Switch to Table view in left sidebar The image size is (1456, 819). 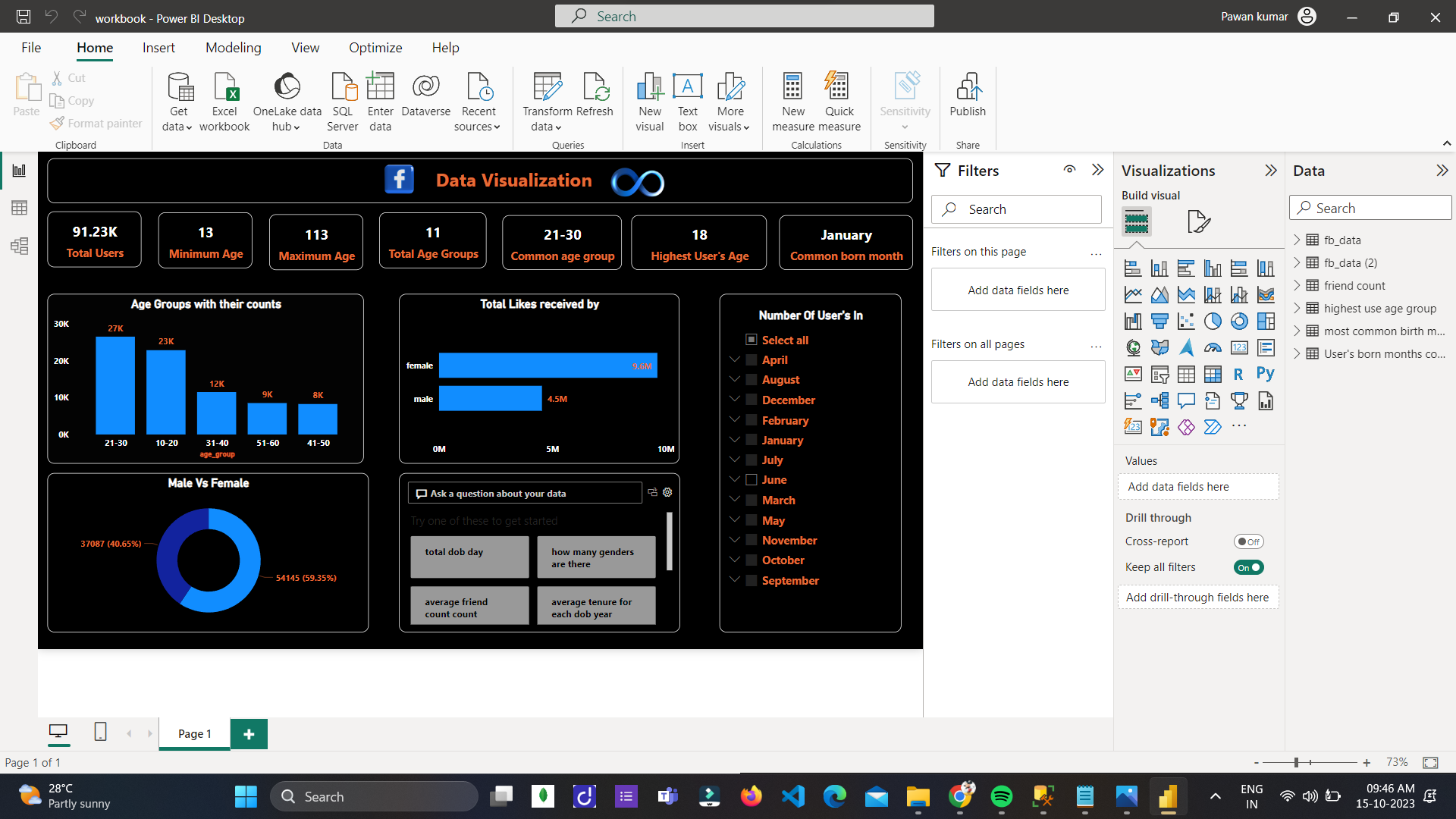tap(19, 208)
